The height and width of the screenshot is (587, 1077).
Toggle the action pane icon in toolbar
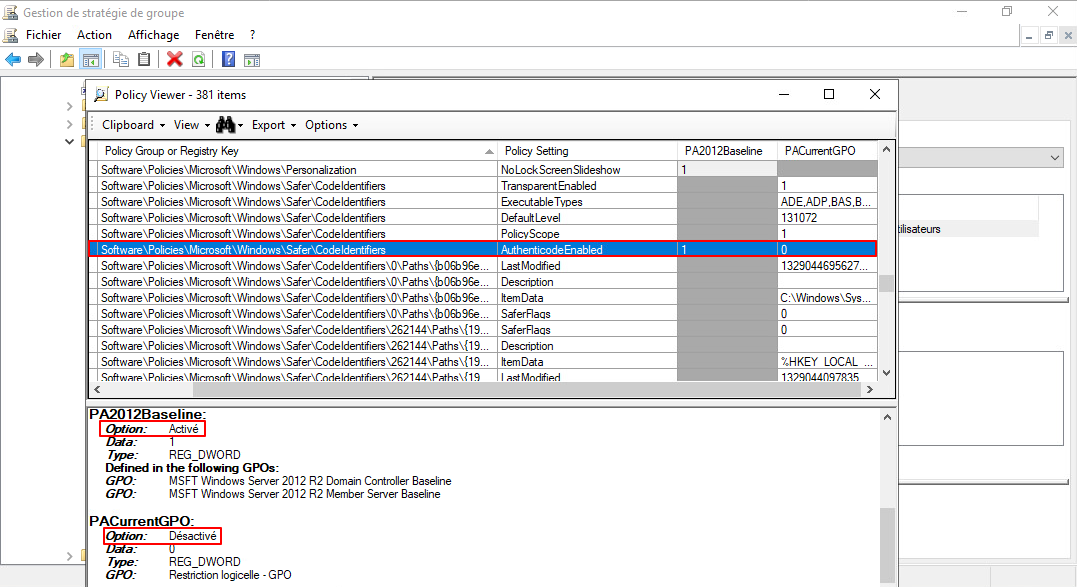tap(251, 60)
